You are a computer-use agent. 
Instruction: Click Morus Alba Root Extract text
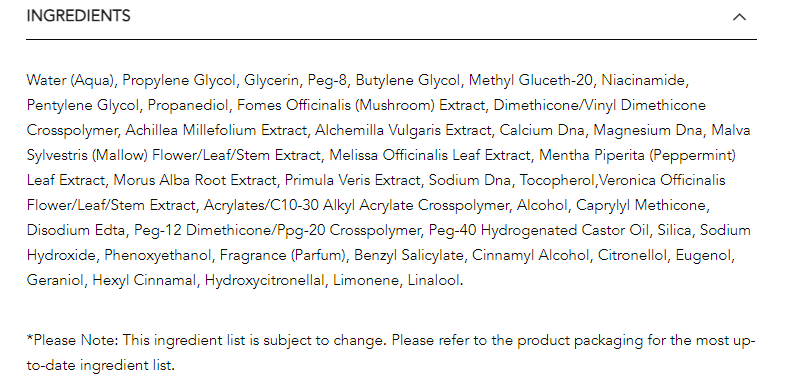tap(195, 180)
